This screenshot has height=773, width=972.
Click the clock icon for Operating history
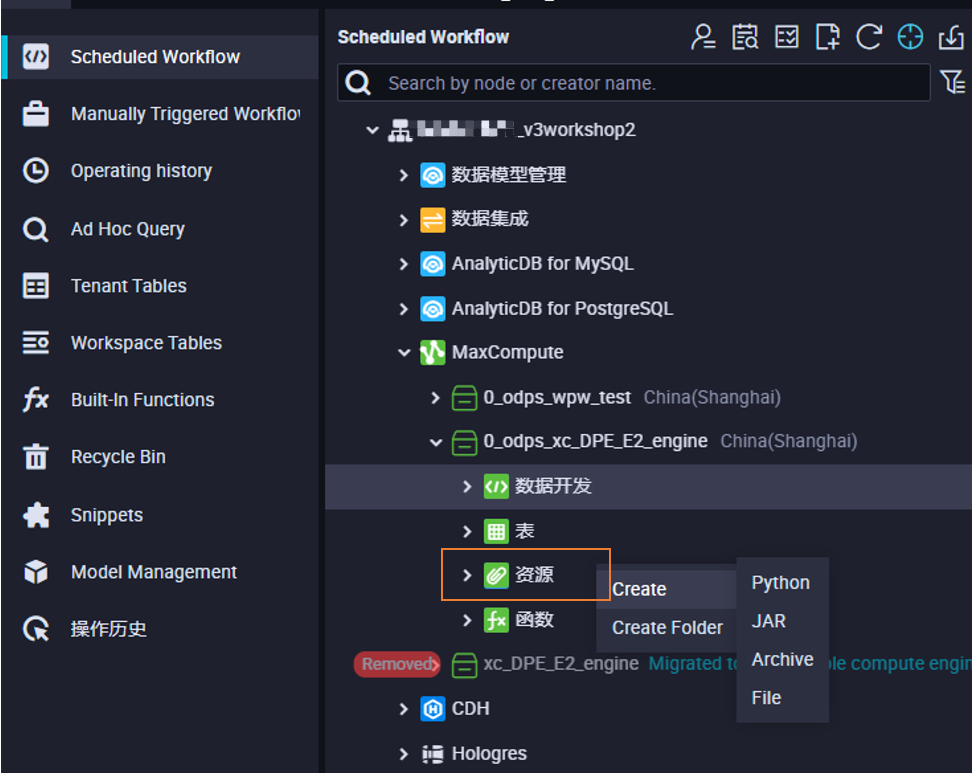pyautogui.click(x=35, y=170)
